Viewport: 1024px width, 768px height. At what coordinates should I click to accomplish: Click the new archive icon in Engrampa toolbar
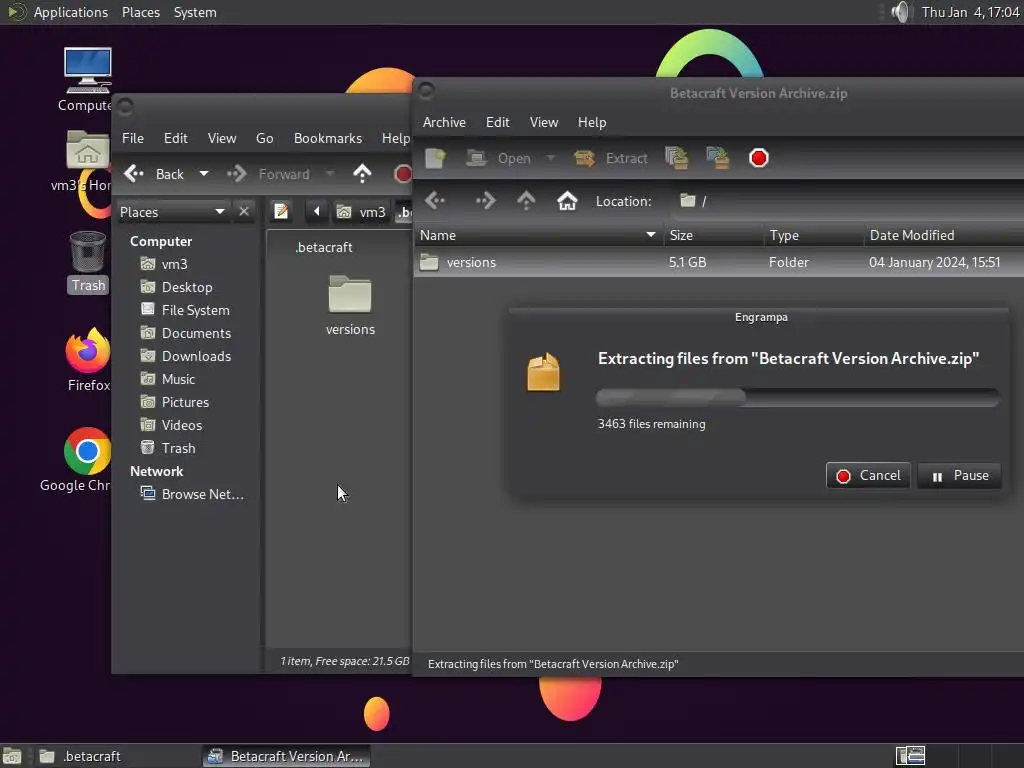(435, 158)
